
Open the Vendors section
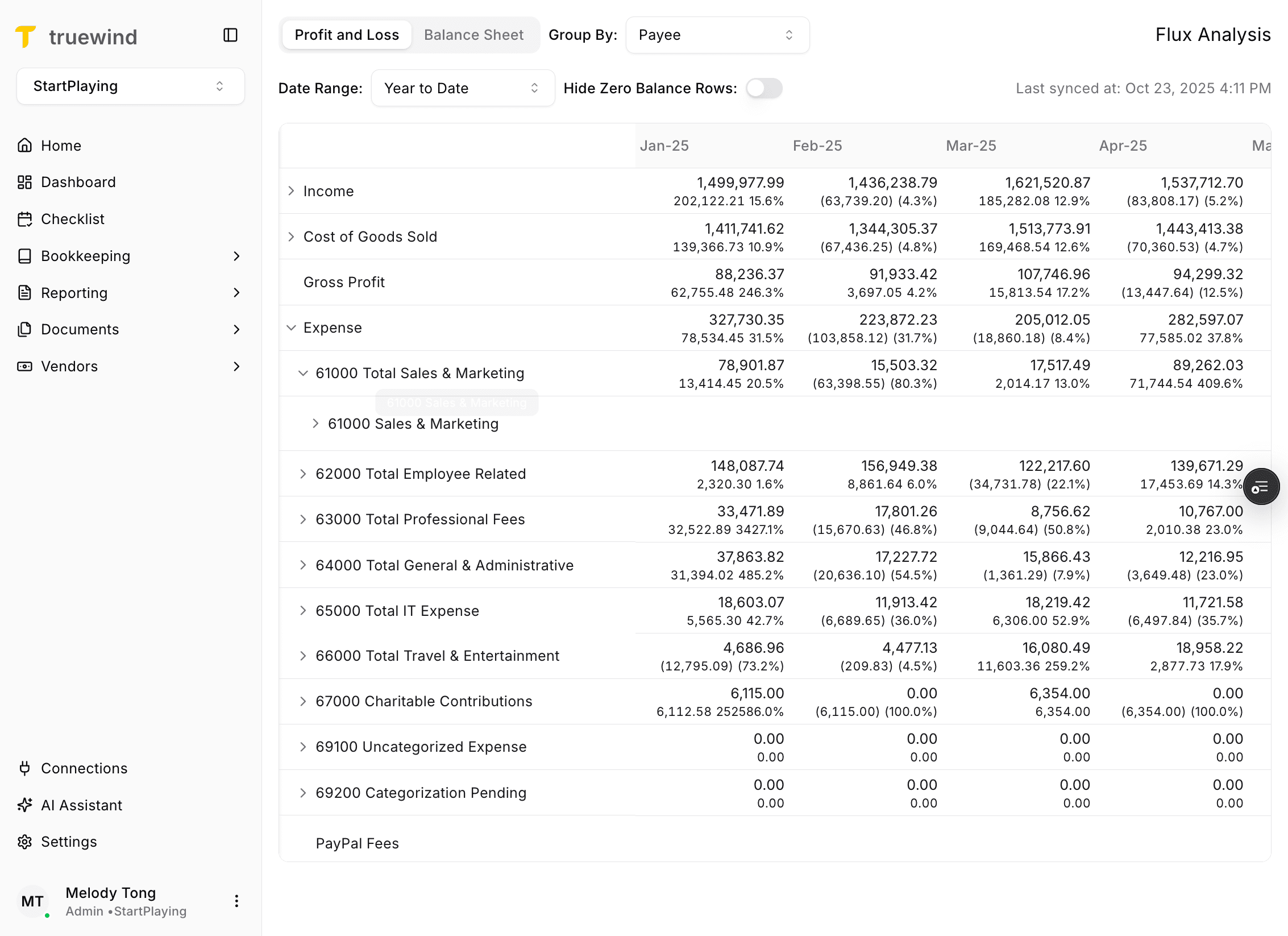pyautogui.click(x=69, y=366)
